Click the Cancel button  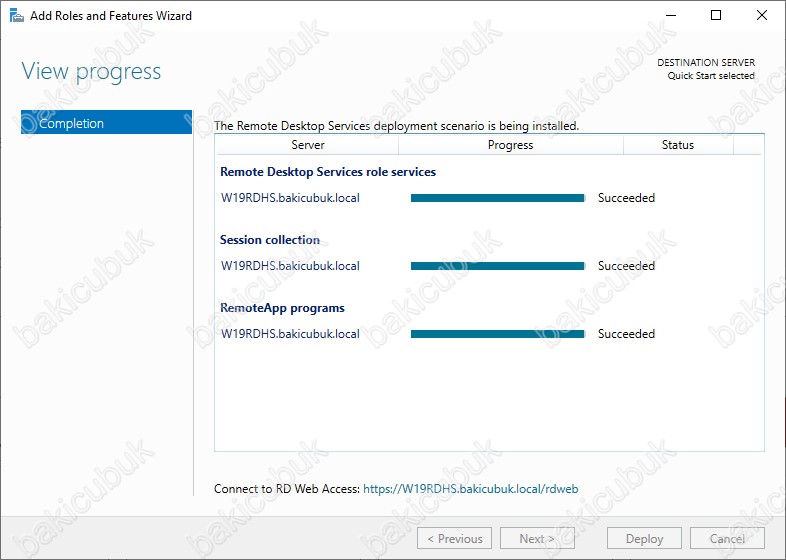pos(727,538)
